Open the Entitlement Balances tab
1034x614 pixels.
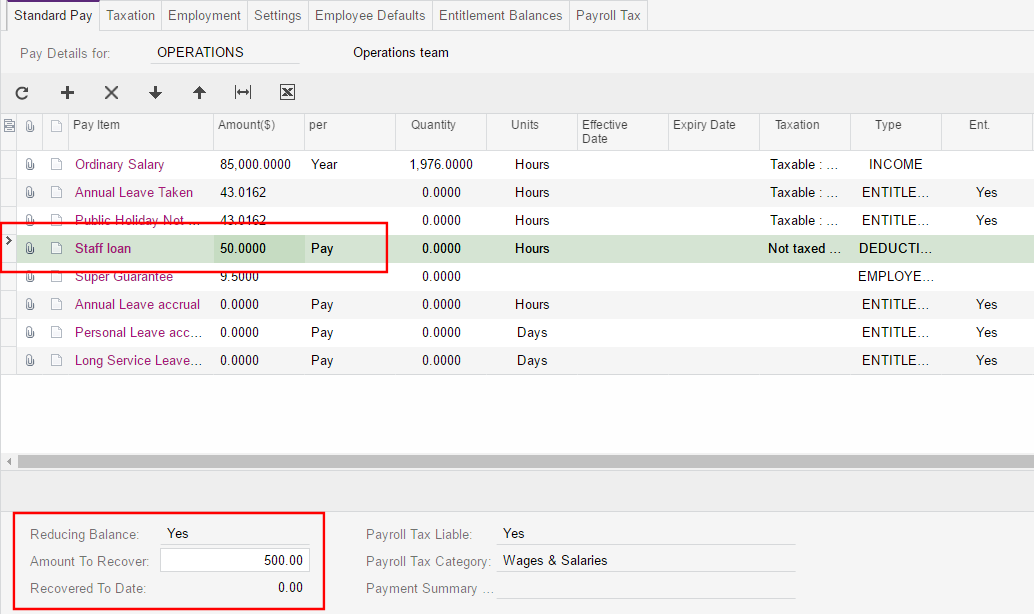click(501, 16)
